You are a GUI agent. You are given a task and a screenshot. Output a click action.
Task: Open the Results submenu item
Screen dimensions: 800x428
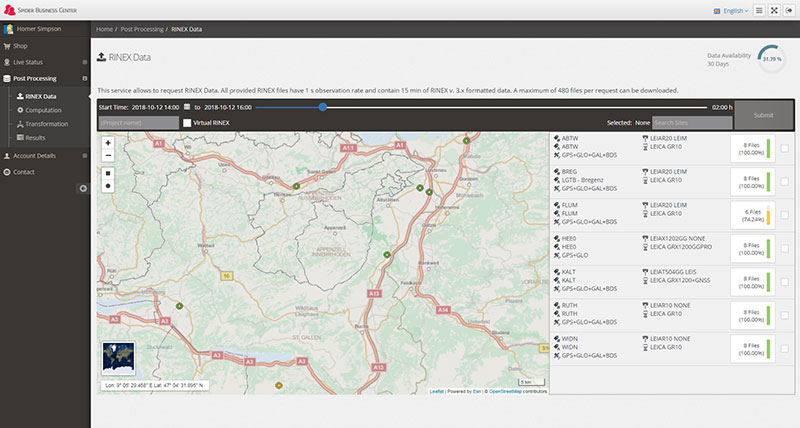35,138
